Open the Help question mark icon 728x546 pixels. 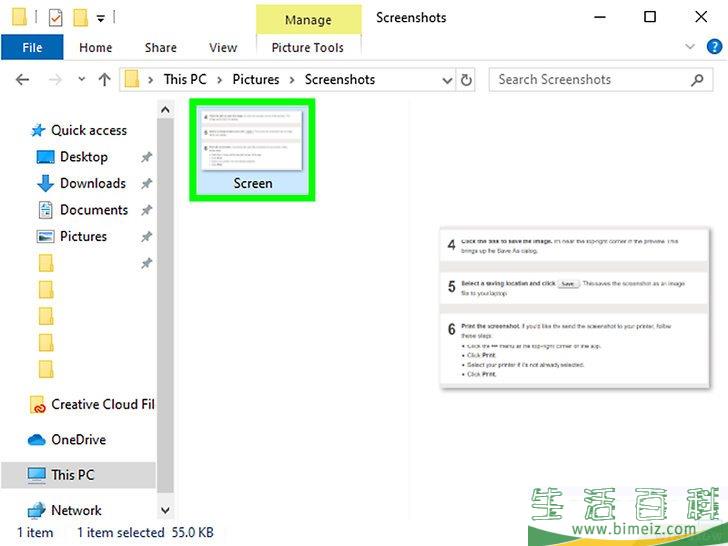tap(713, 47)
